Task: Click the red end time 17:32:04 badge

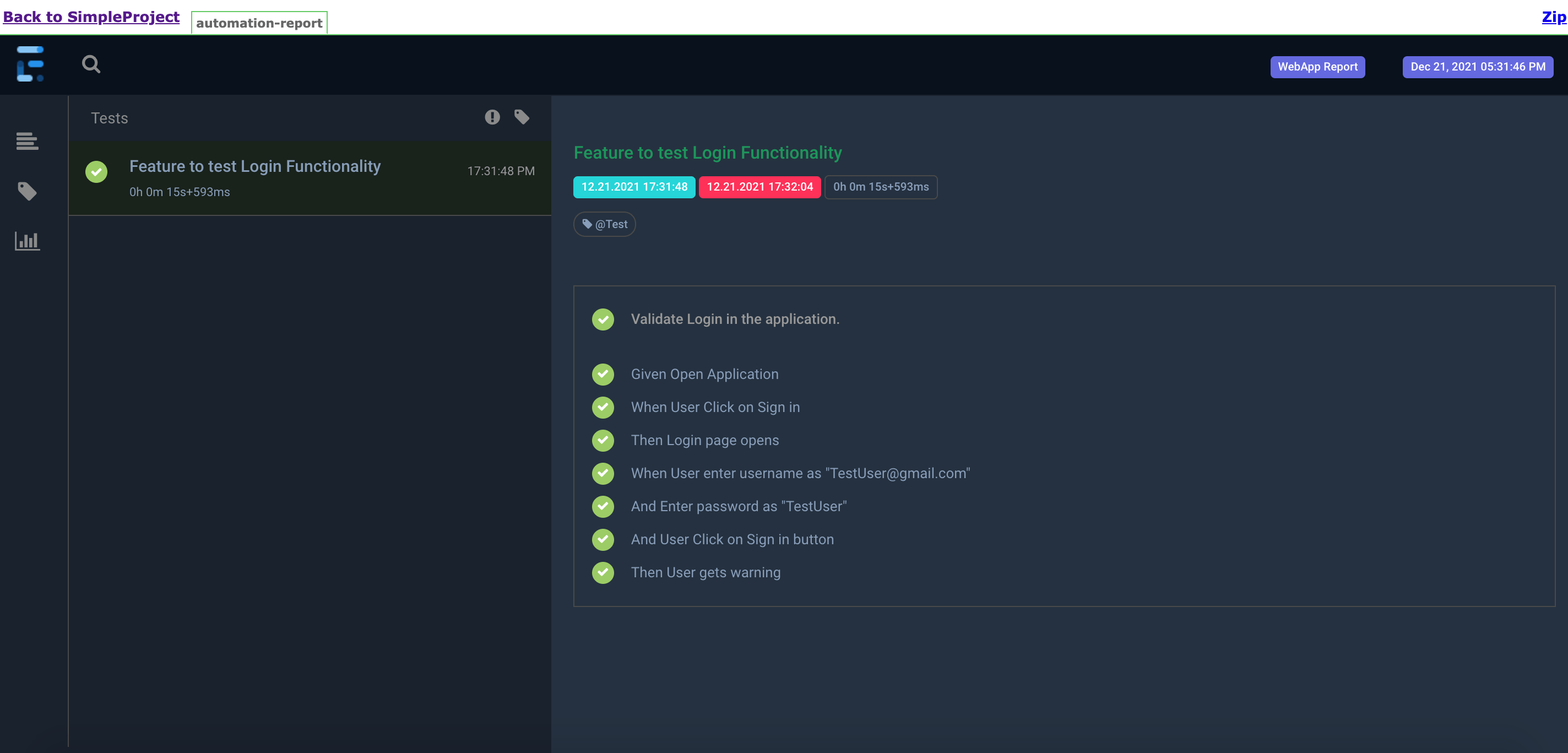Action: (759, 187)
